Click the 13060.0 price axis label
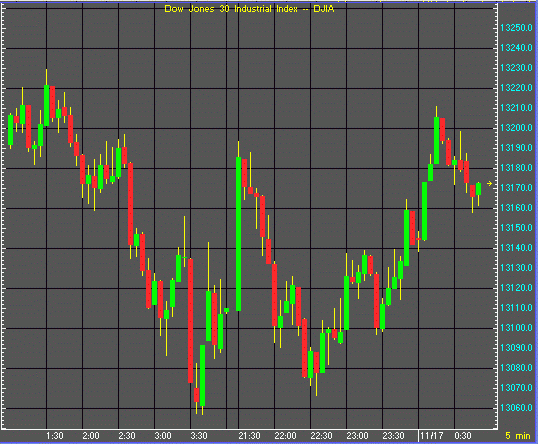The height and width of the screenshot is (444, 538). pyautogui.click(x=516, y=408)
